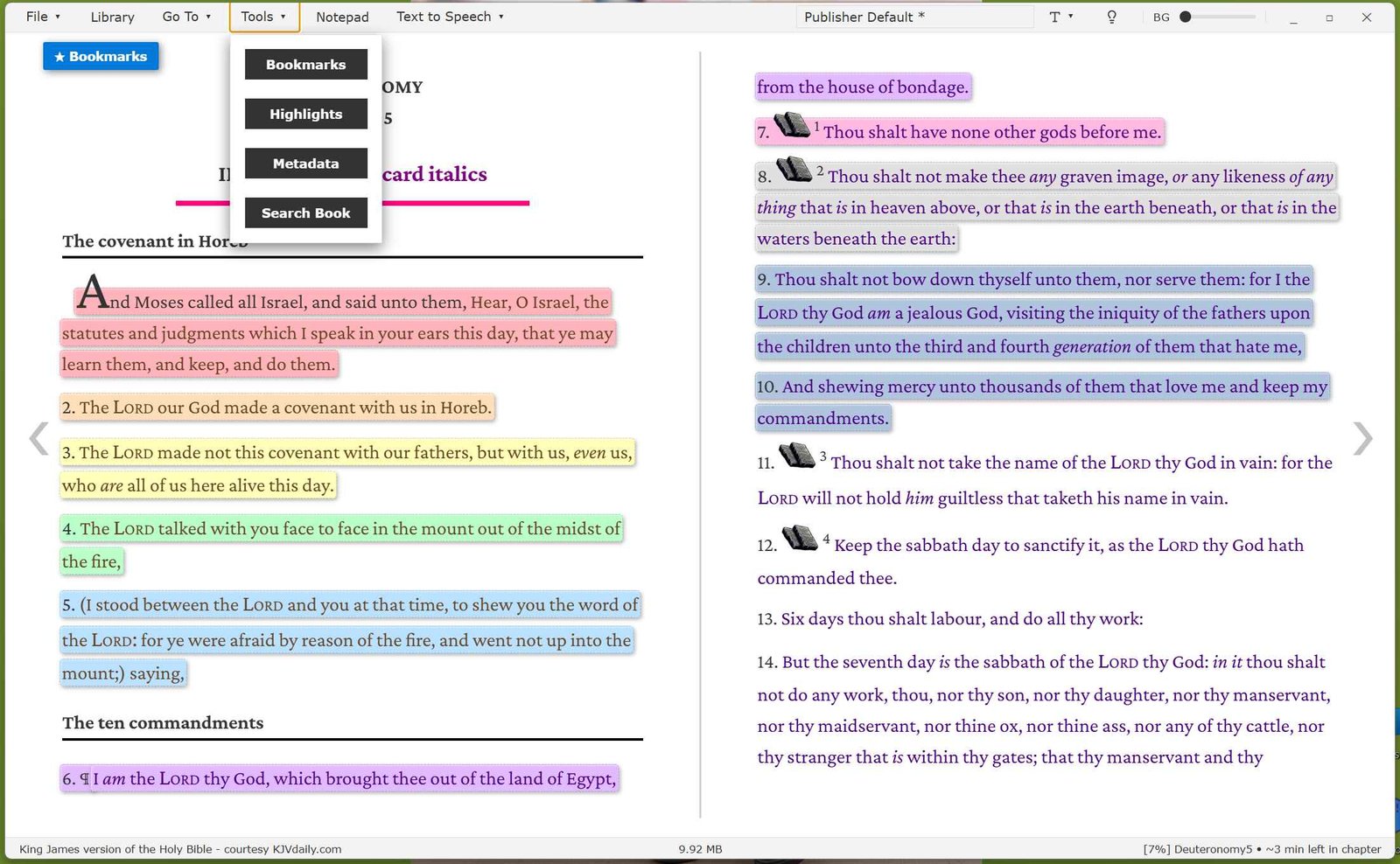Choose Highlights in the Tools menu
Viewport: 1400px width, 864px height.
coord(306,114)
